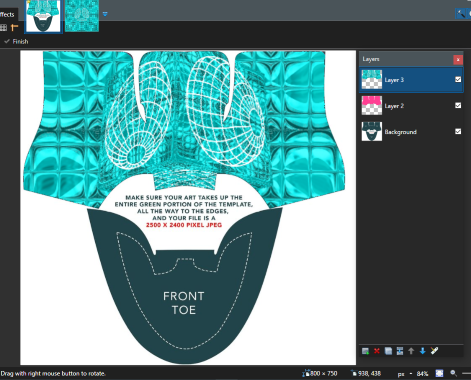Click the blue Move Layer Down arrow
471x380 pixels.
click(422, 351)
